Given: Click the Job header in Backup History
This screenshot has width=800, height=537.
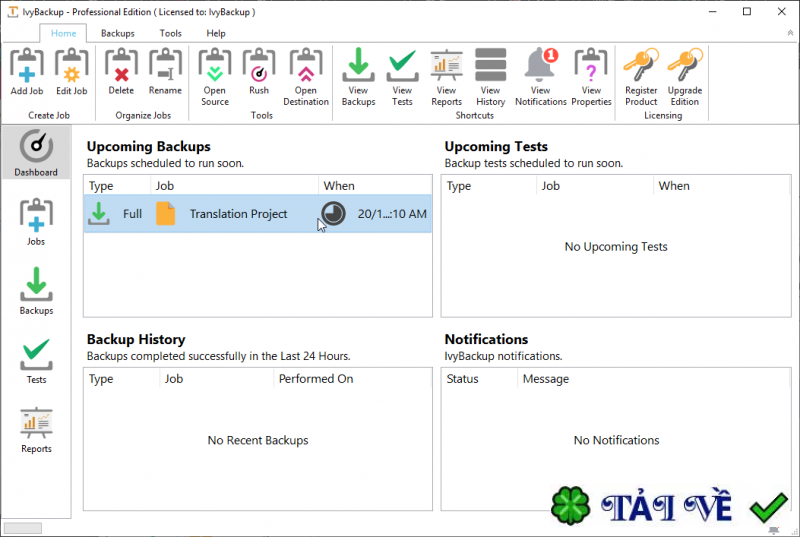Looking at the screenshot, I should click(216, 379).
